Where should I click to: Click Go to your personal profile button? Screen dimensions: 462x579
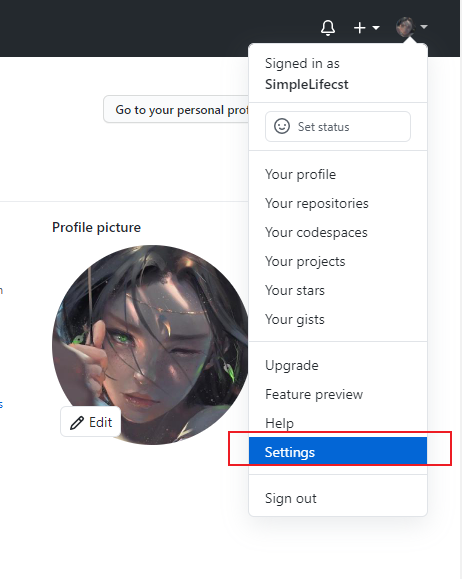(x=177, y=109)
